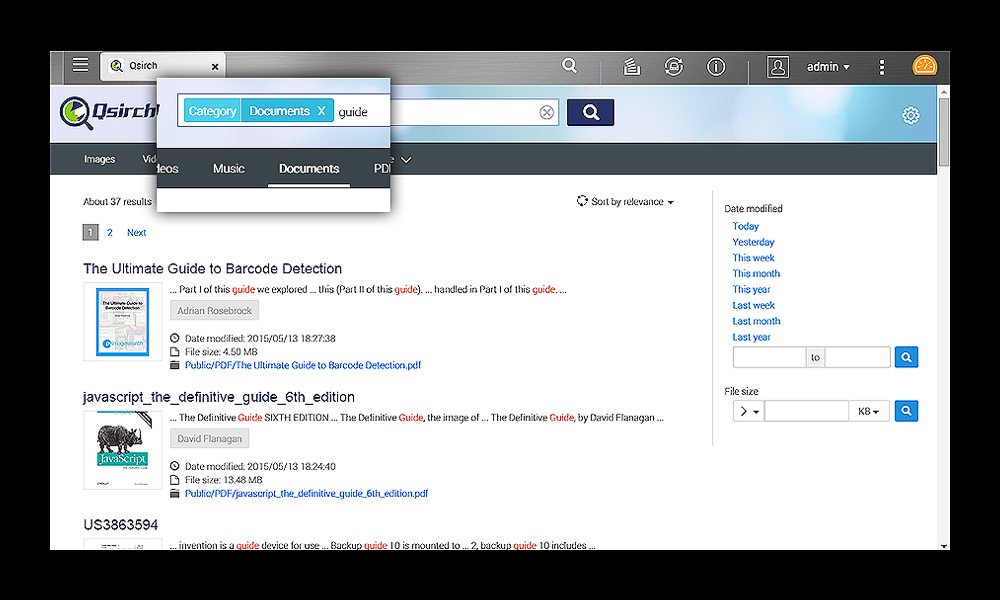Filter by author Adrian Rosebrock
This screenshot has height=600, width=1000.
click(x=214, y=311)
